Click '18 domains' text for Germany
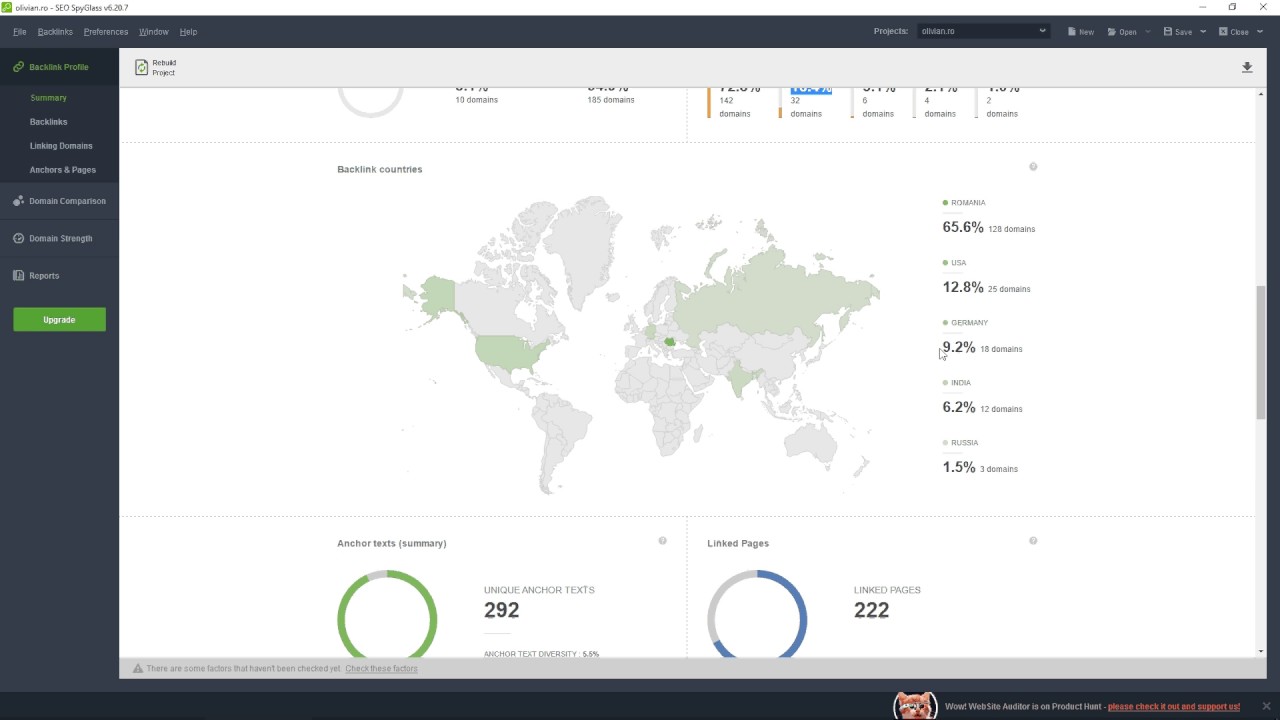This screenshot has height=720, width=1280. pyautogui.click(x=1001, y=349)
